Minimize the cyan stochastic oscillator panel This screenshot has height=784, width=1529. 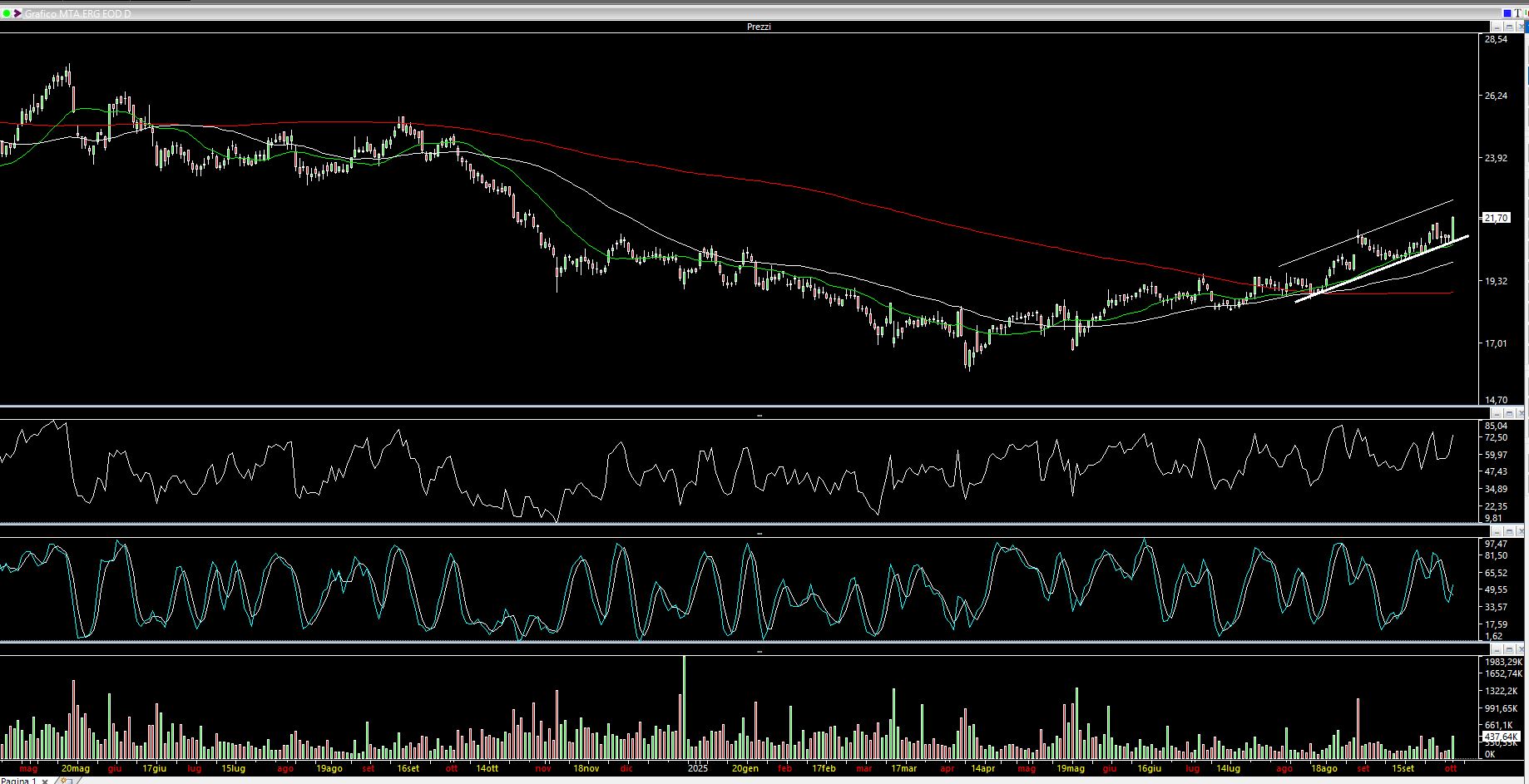(x=1497, y=531)
